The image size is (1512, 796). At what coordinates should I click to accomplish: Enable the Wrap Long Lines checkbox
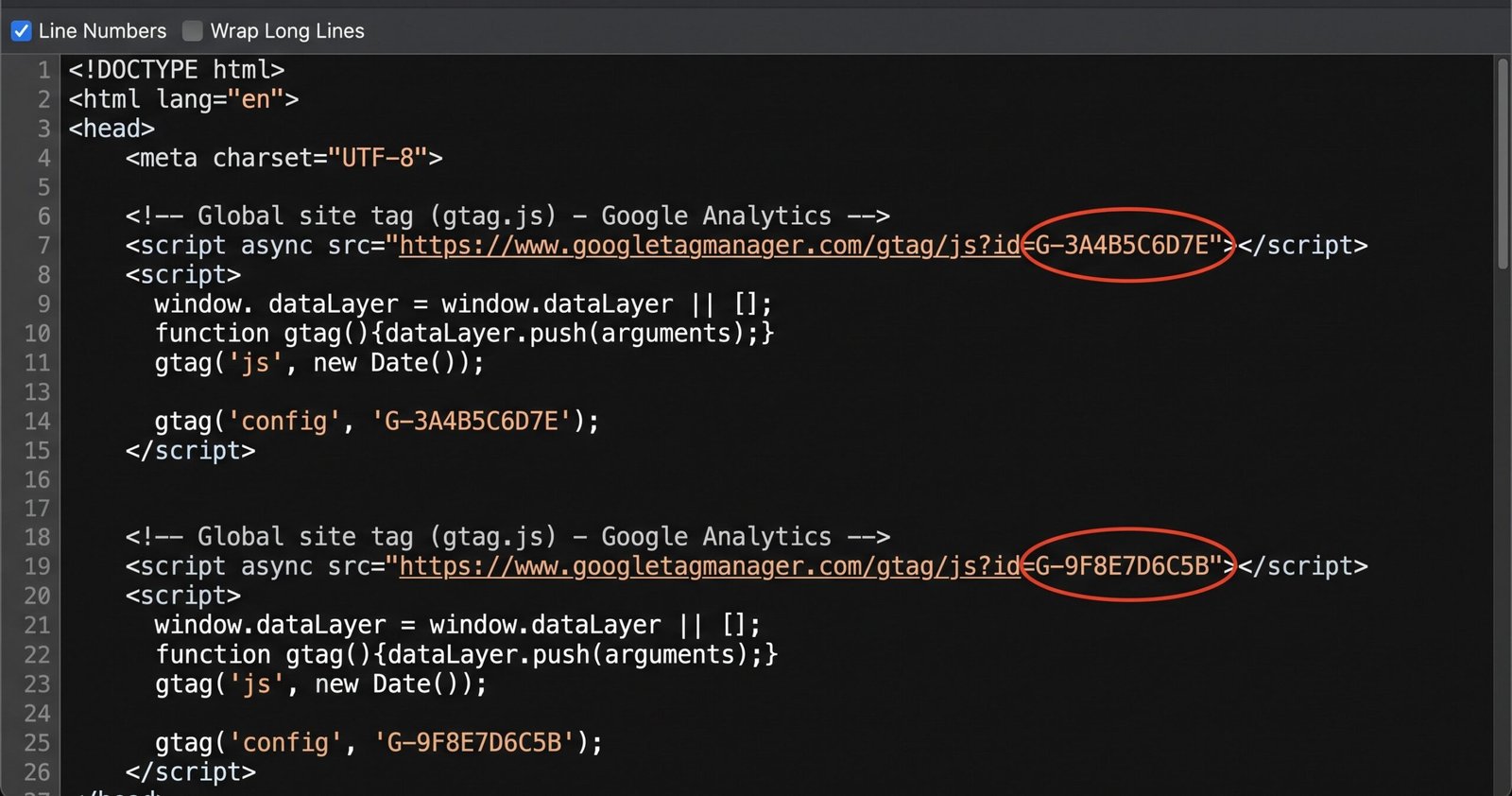point(193,31)
